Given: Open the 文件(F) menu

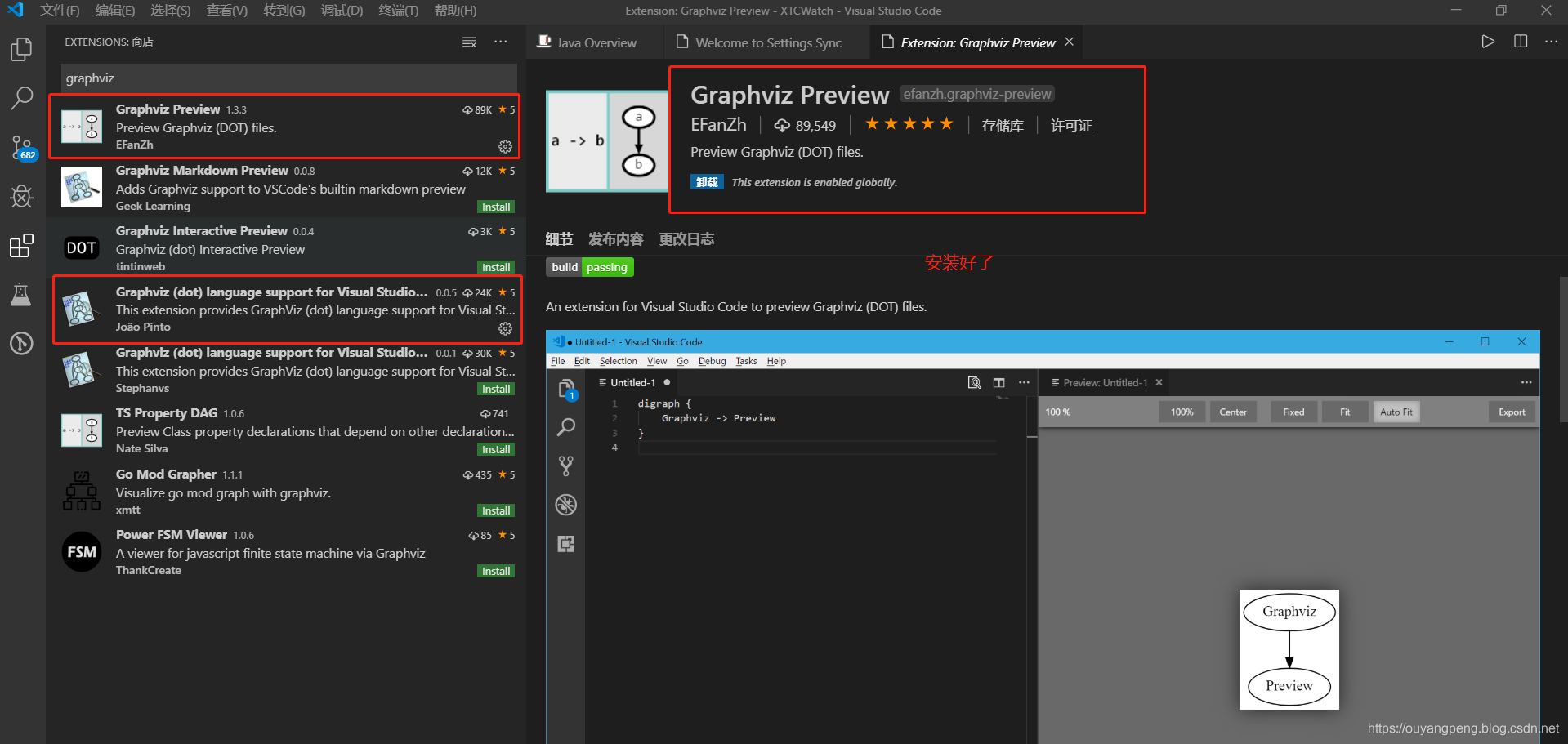Looking at the screenshot, I should tap(60, 11).
